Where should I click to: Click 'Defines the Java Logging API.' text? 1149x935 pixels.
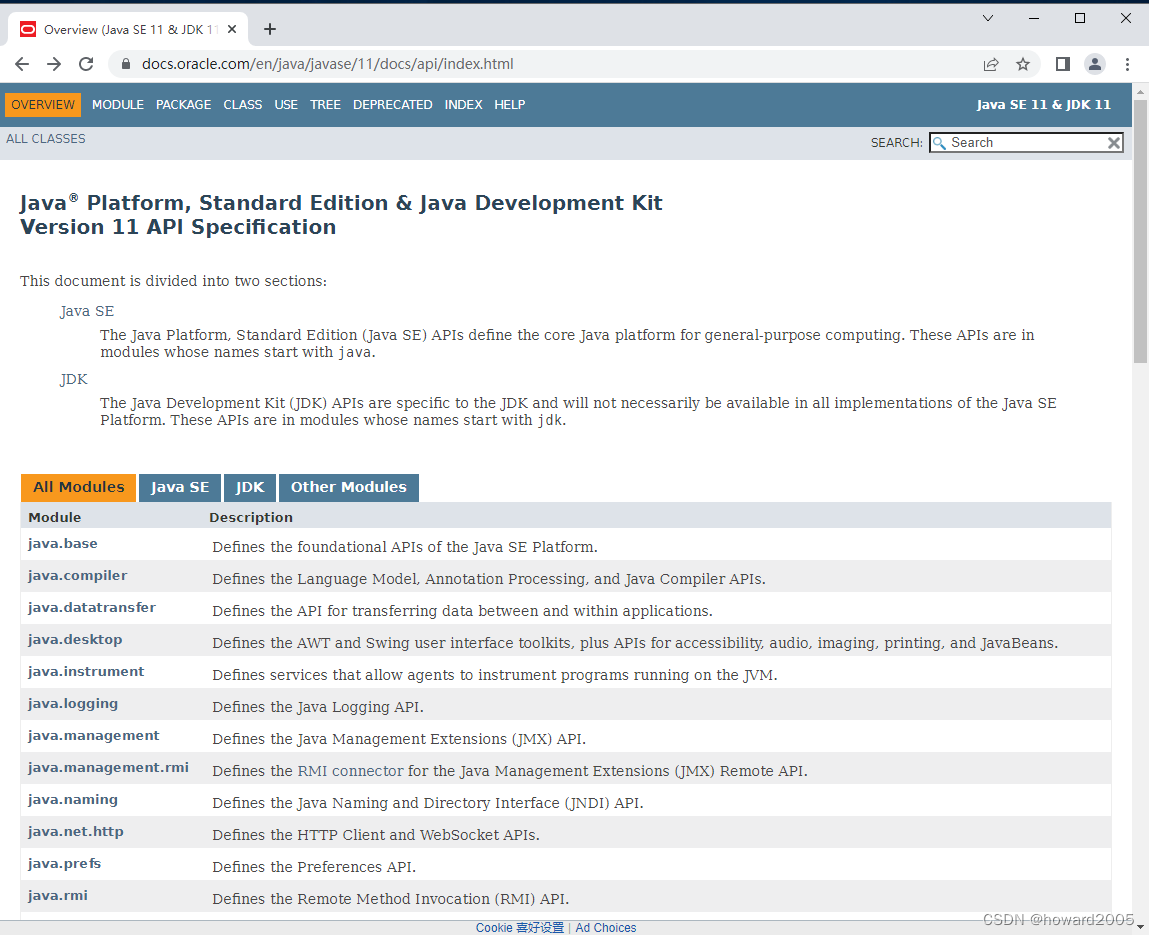pyautogui.click(x=318, y=707)
